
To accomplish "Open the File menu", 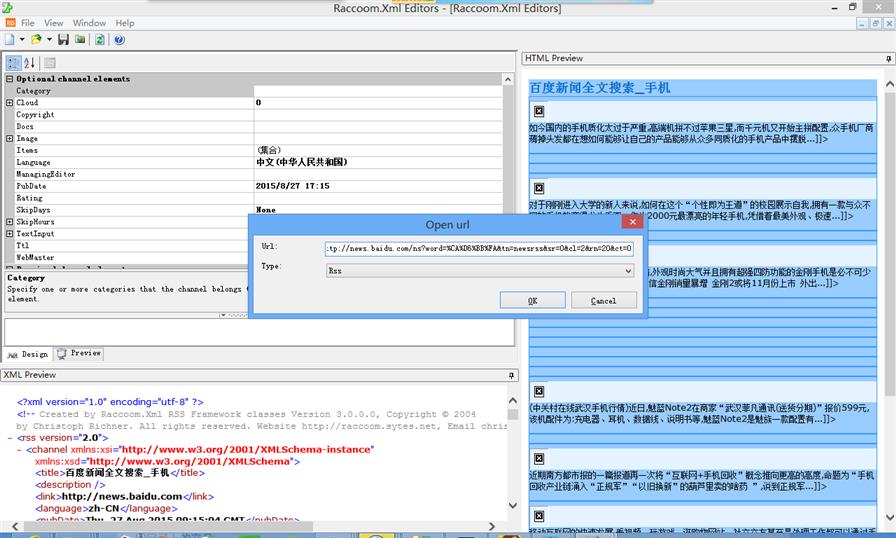I will (x=27, y=23).
